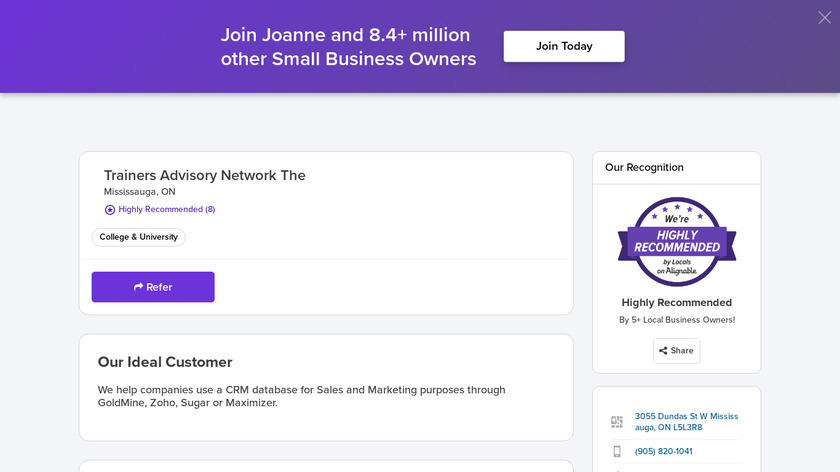
Task: Click the map icon beside the address
Action: (x=617, y=422)
